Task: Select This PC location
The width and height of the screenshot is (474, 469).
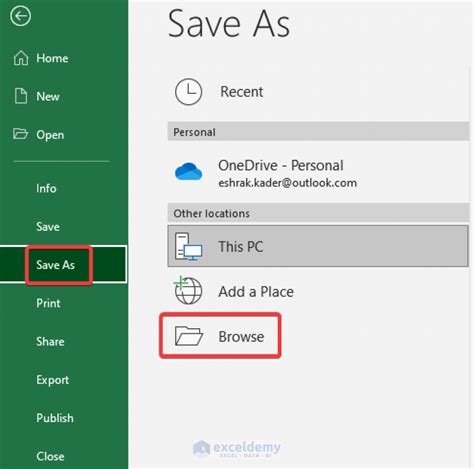Action: (318, 246)
